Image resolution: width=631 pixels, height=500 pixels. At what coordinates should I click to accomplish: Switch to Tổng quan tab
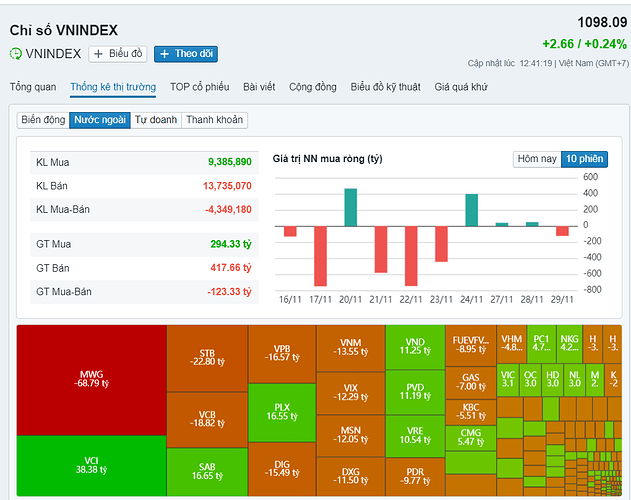click(33, 87)
